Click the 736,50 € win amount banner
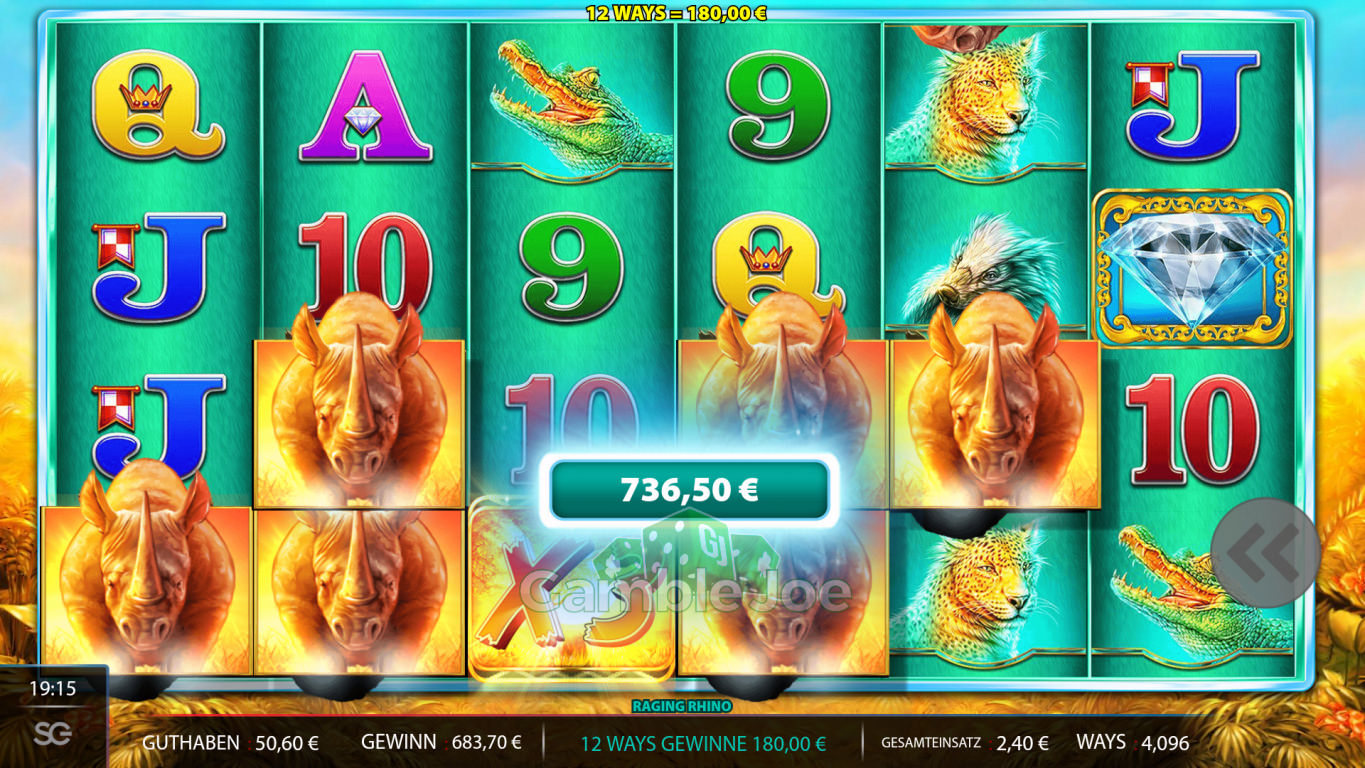The height and width of the screenshot is (768, 1365). [689, 490]
